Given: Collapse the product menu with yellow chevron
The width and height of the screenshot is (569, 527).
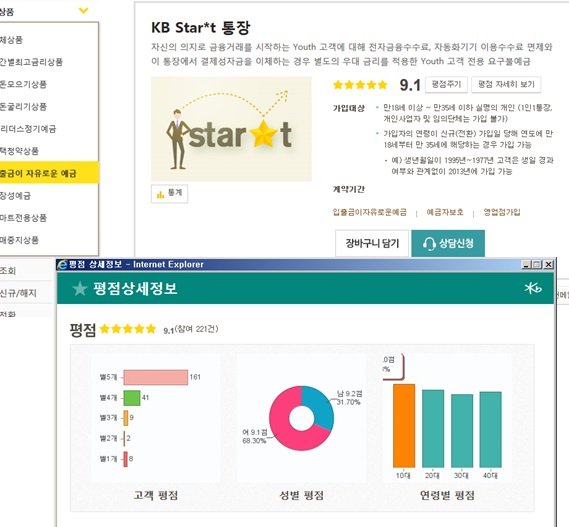Looking at the screenshot, I should [83, 11].
